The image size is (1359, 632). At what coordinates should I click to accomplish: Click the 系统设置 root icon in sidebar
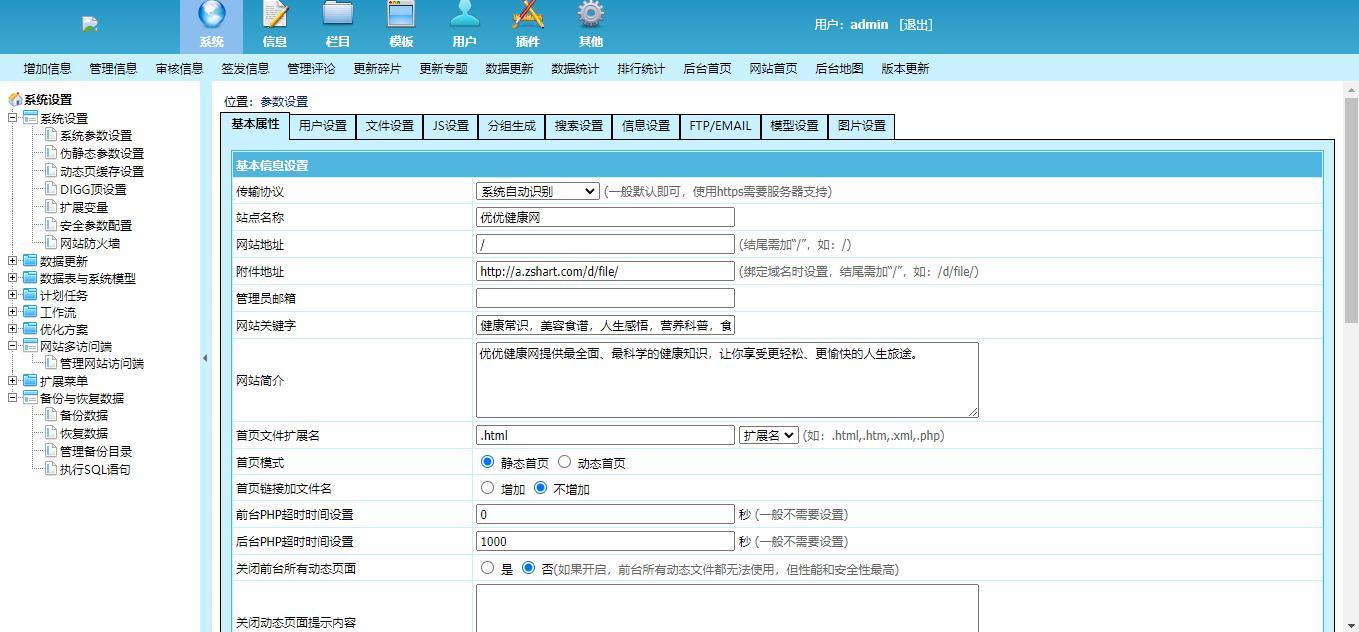point(15,100)
